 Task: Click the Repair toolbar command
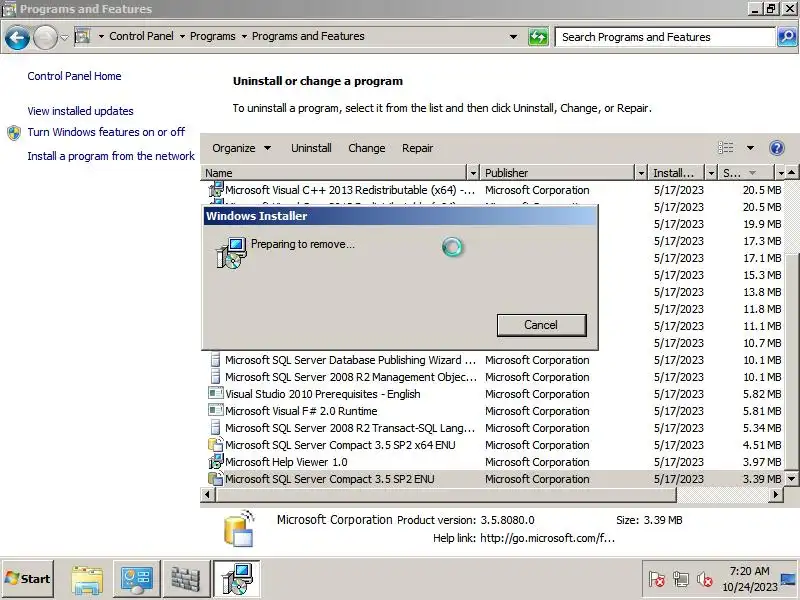click(x=417, y=148)
